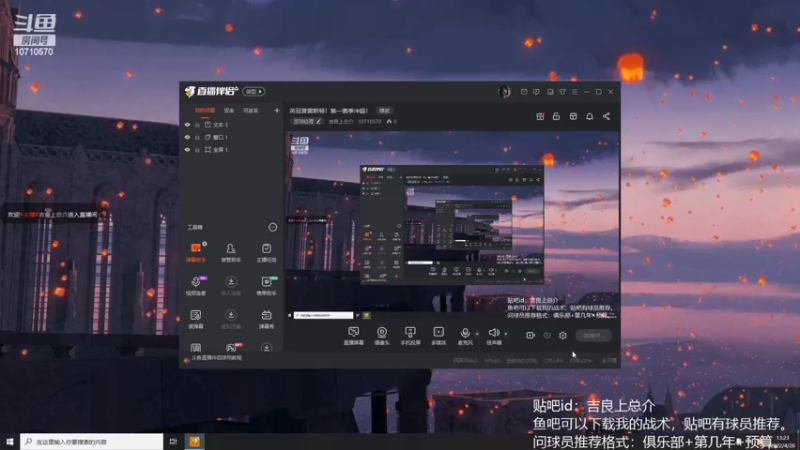This screenshot has width=800, height=450.
Task: Open the hamburger menu in title bar
Action: [x=574, y=92]
